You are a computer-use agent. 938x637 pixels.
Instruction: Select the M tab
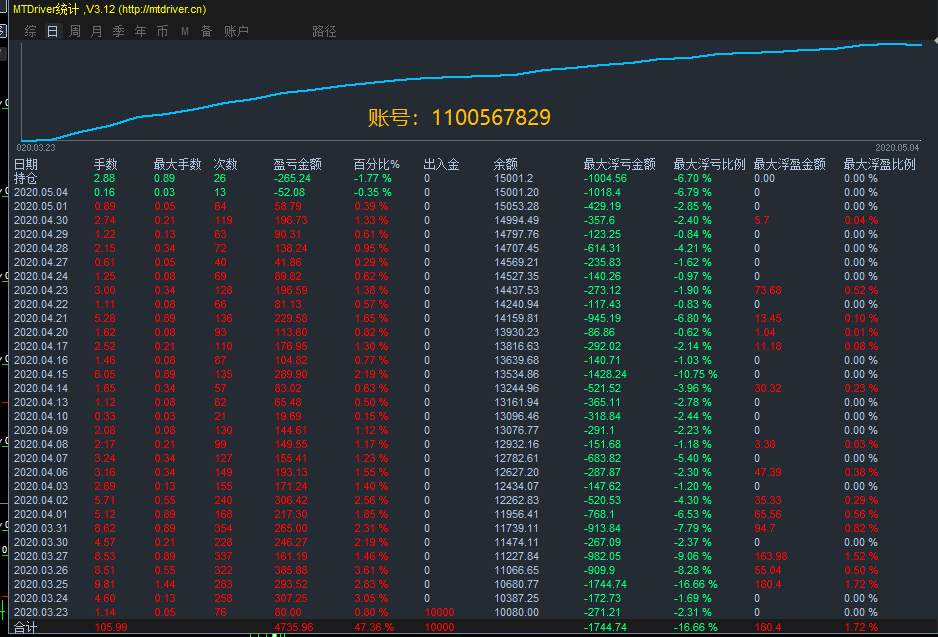(185, 31)
